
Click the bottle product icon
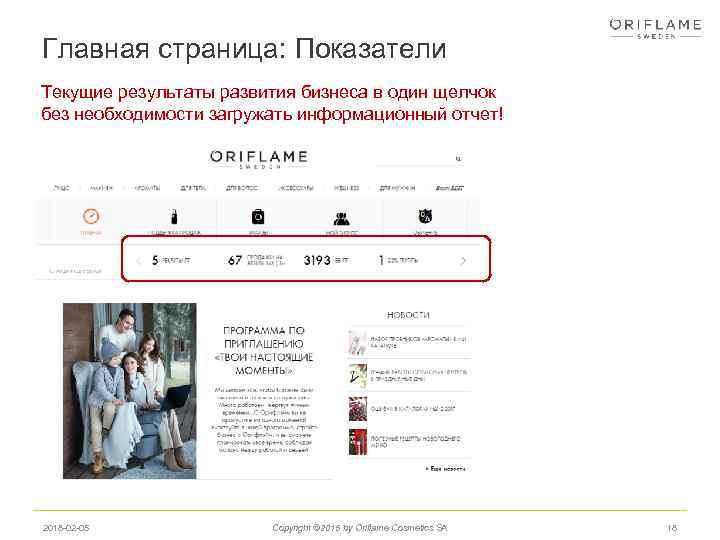[x=174, y=216]
